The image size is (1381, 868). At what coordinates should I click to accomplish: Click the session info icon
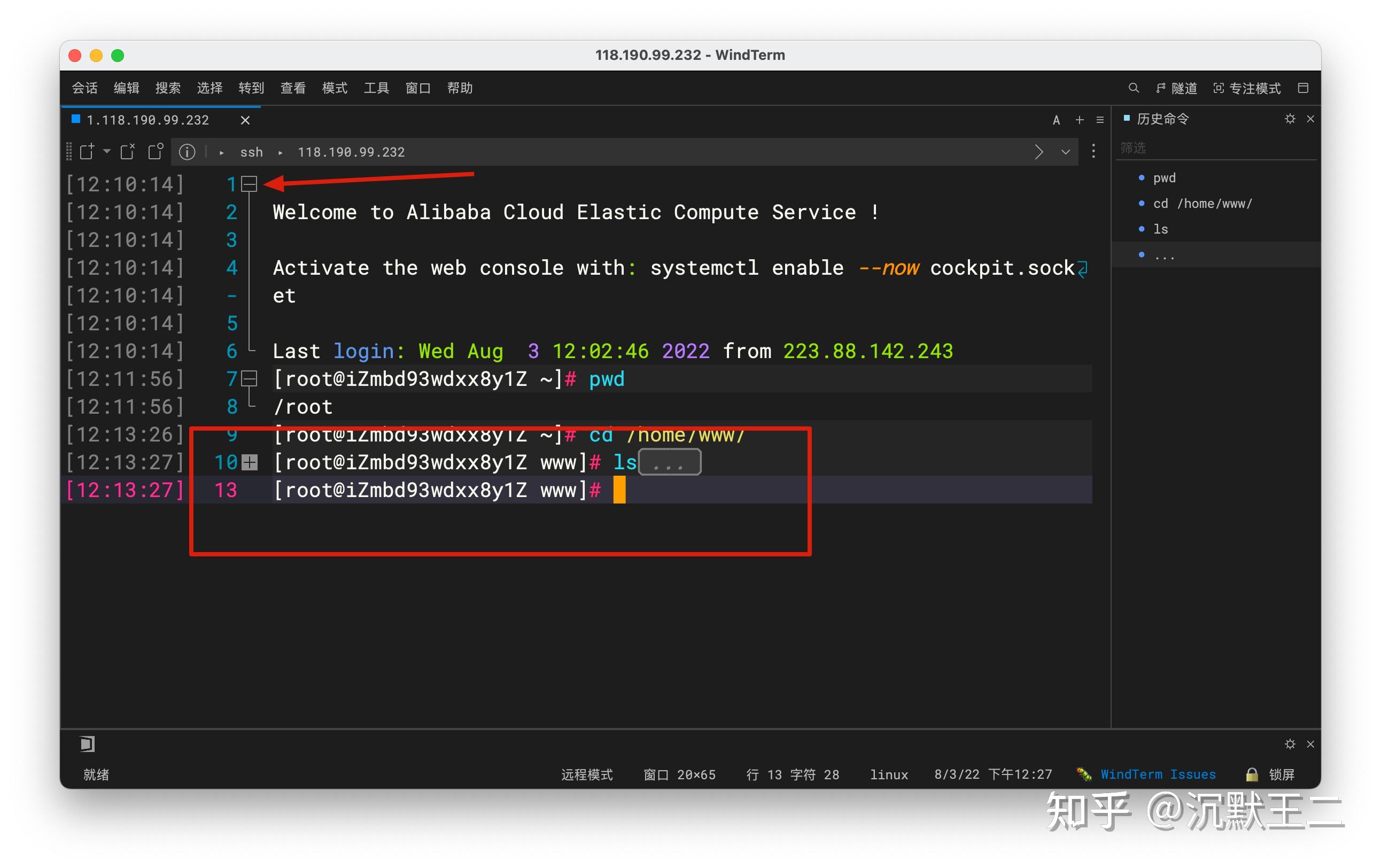[187, 152]
